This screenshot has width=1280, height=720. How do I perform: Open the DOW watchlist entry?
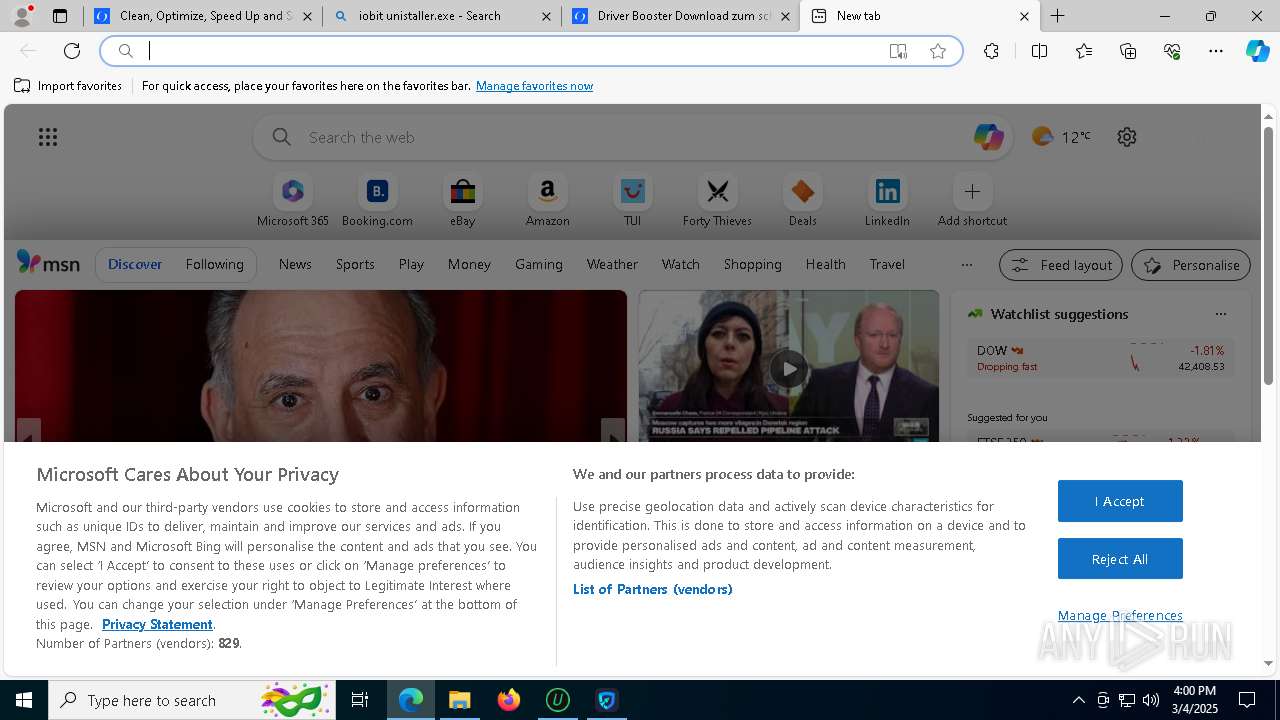[x=1100, y=358]
